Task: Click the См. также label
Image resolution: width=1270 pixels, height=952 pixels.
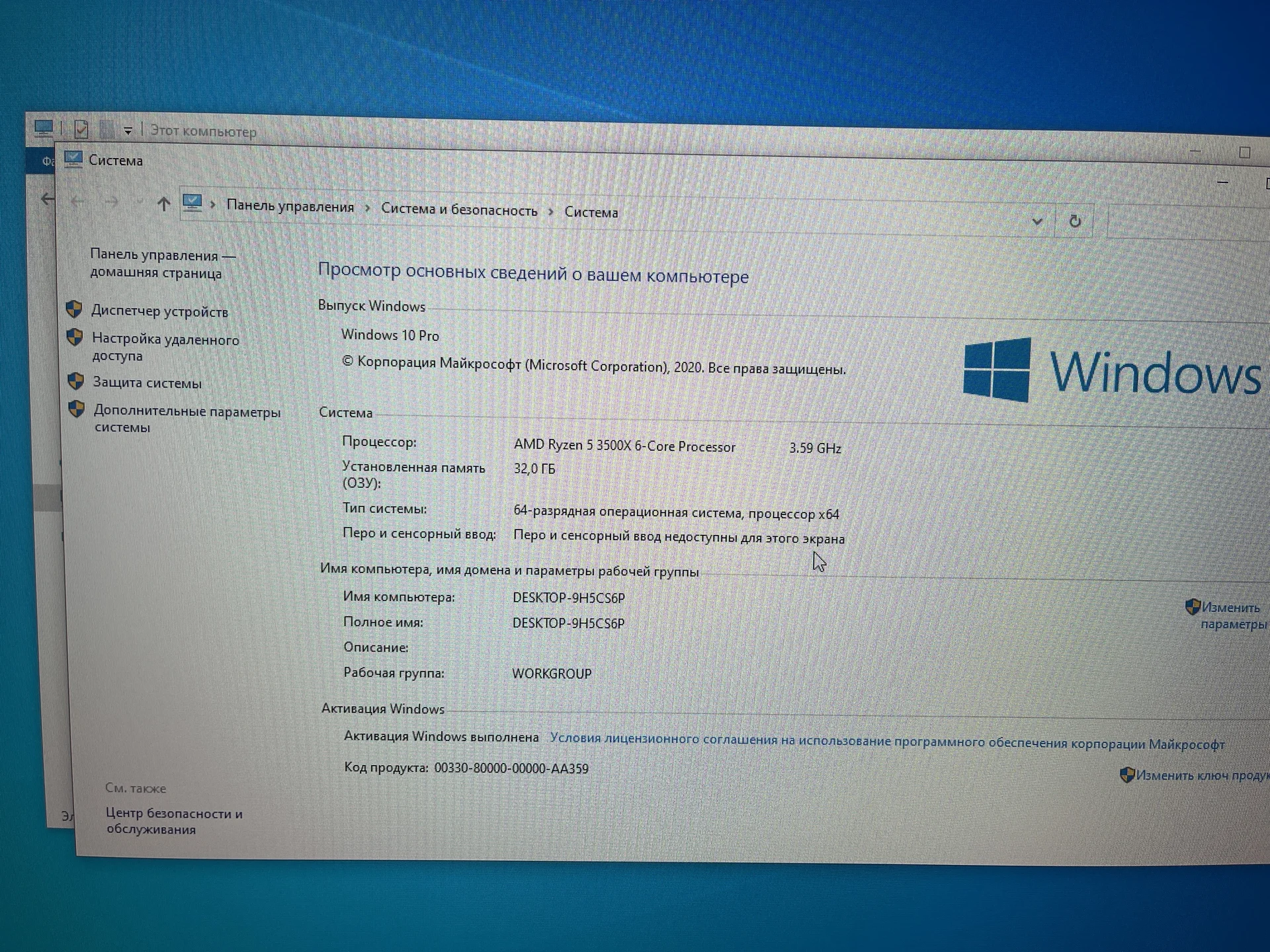Action: pos(136,788)
